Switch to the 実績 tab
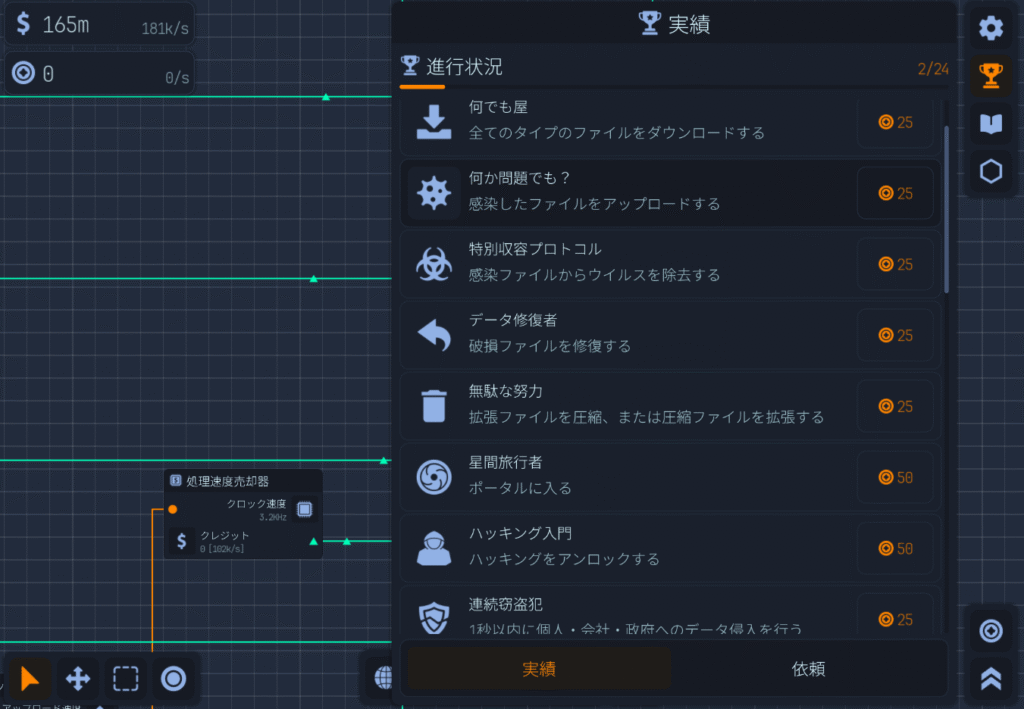 (539, 669)
